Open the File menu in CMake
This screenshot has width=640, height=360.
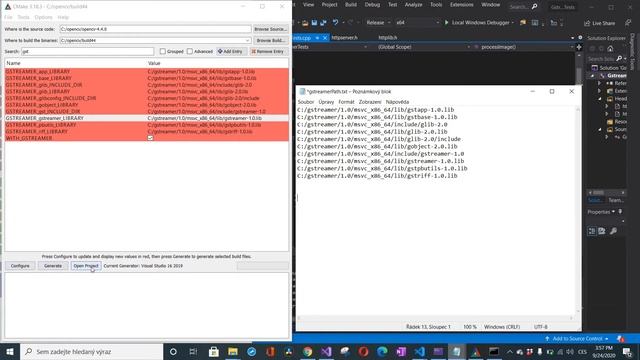(8, 17)
